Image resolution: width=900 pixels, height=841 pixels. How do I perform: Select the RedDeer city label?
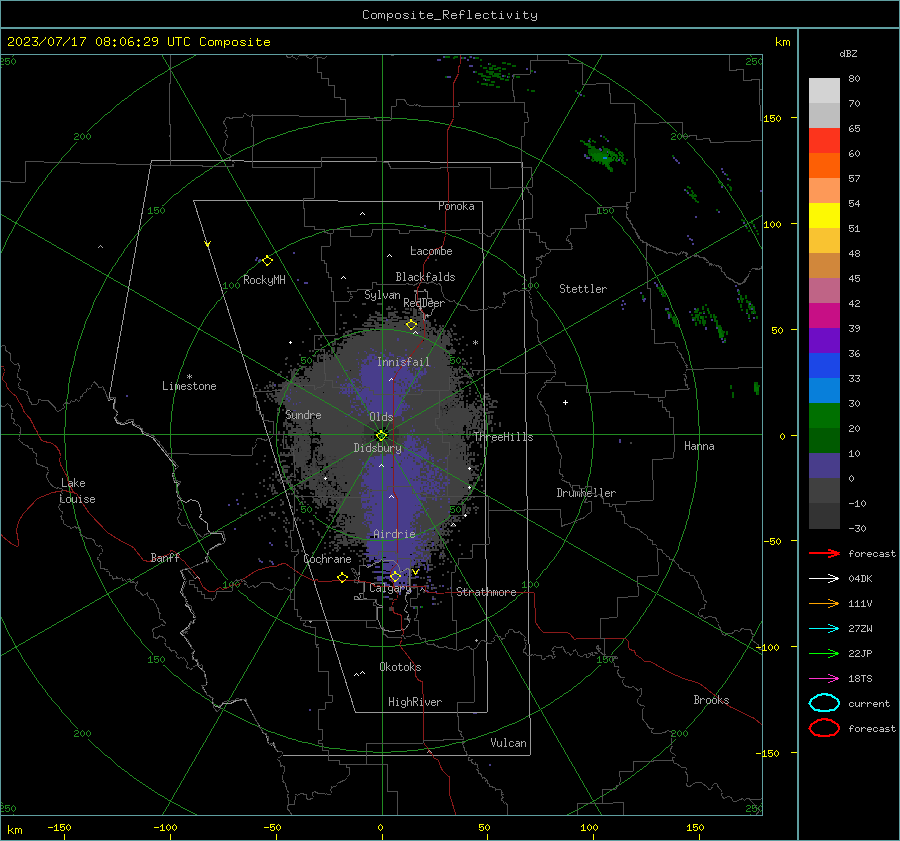coord(424,303)
